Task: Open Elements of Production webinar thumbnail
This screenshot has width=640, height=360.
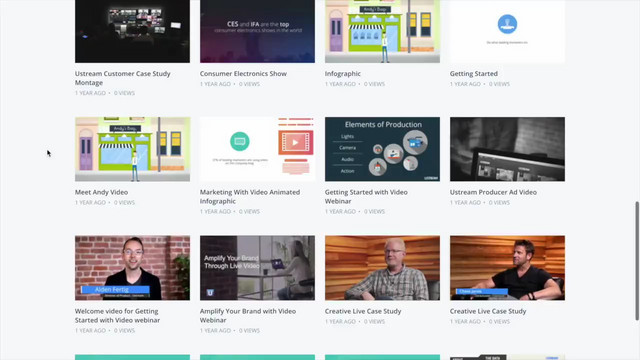Action: [382, 149]
